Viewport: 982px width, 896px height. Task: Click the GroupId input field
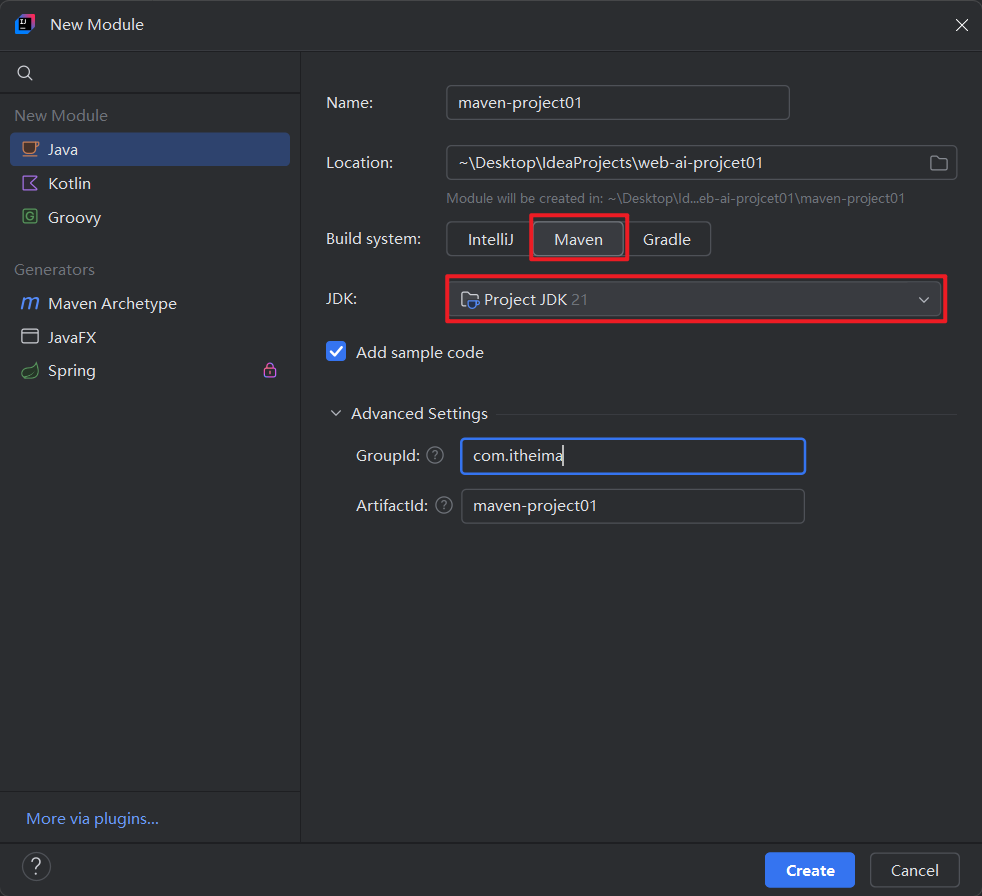pyautogui.click(x=633, y=456)
